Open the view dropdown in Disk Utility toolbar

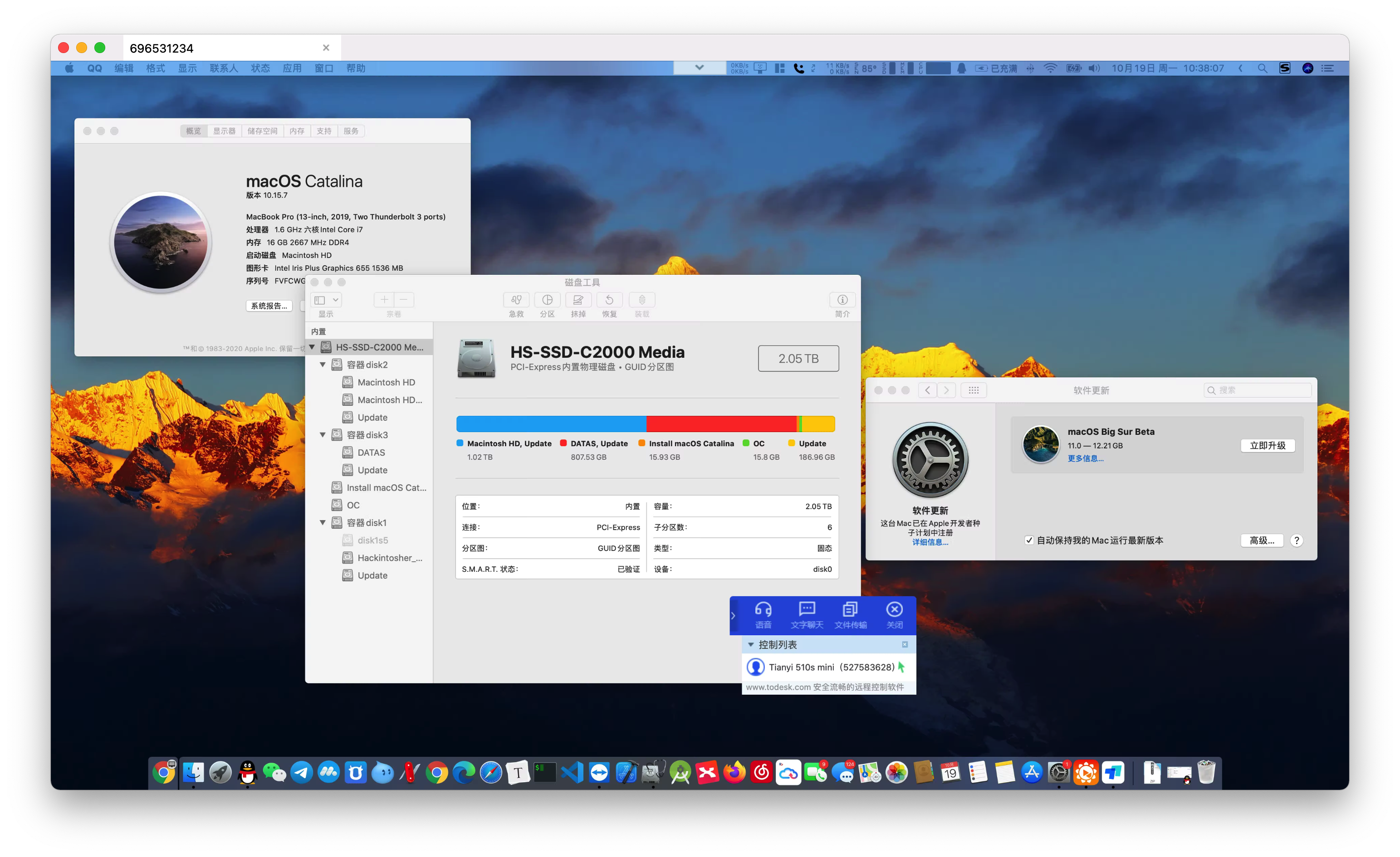point(326,300)
